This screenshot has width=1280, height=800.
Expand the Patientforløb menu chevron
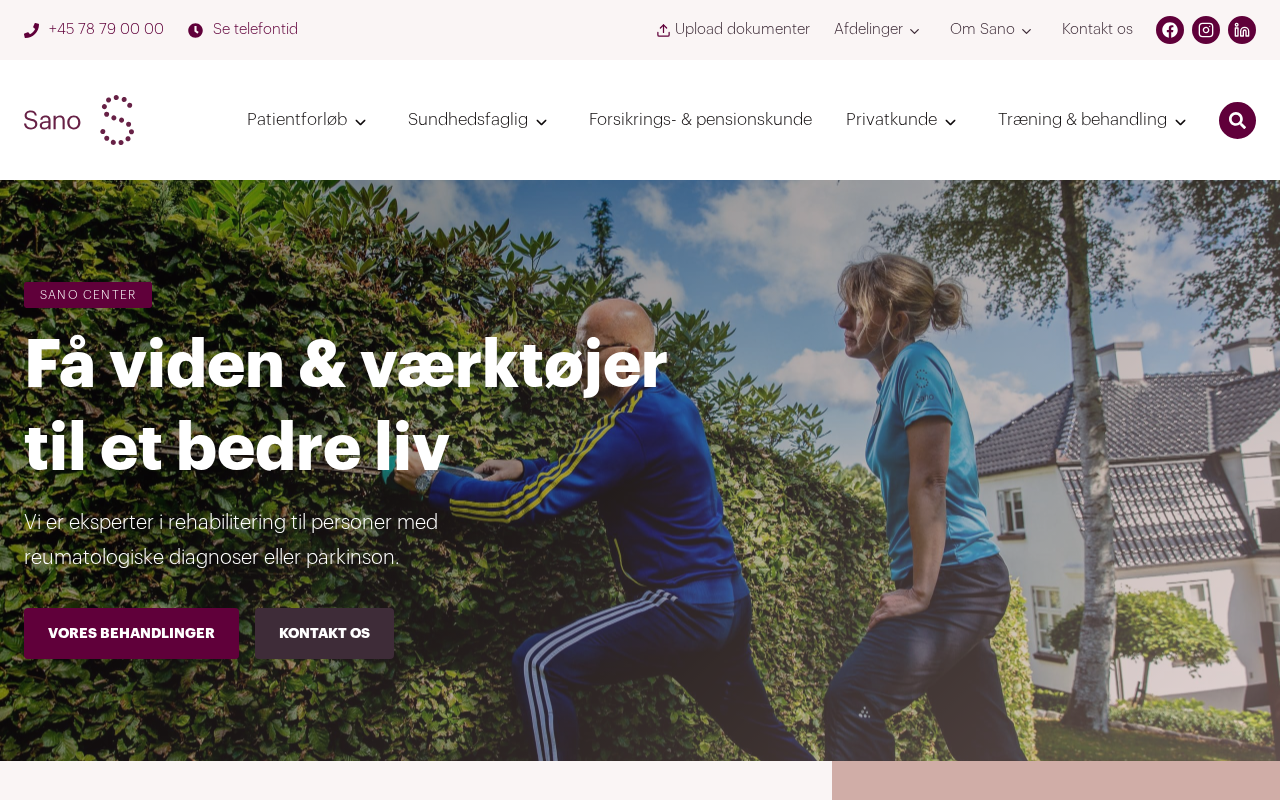tap(361, 121)
